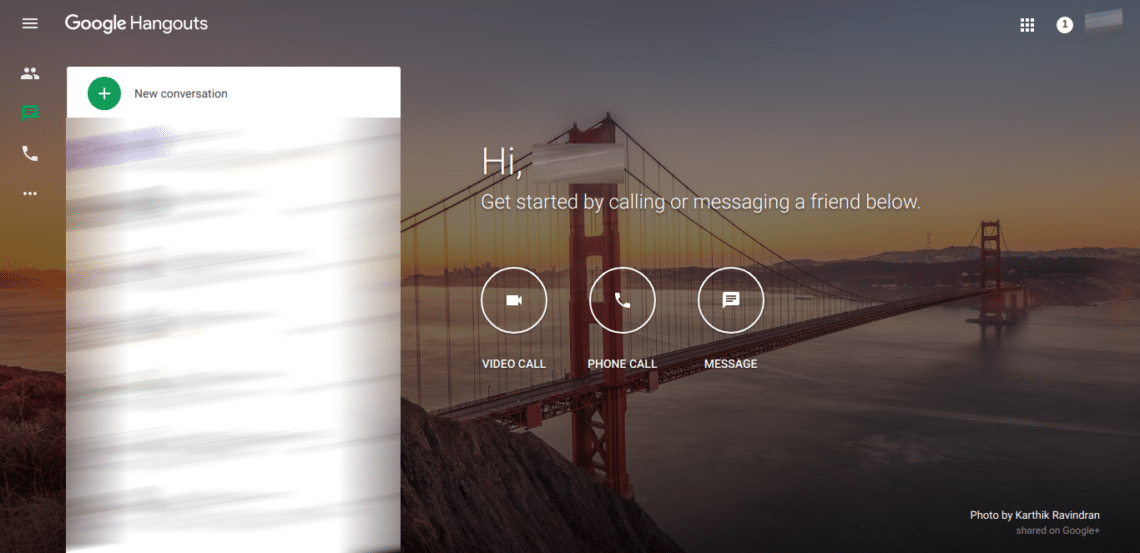Click the New conversation label
This screenshot has width=1140, height=553.
coord(180,94)
